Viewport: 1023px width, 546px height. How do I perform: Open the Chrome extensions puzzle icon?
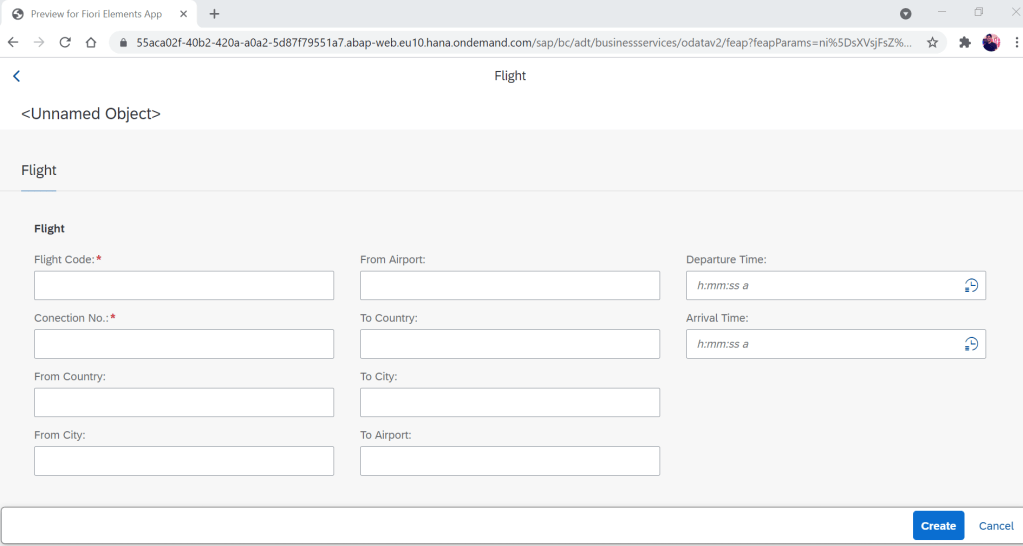pyautogui.click(x=965, y=42)
